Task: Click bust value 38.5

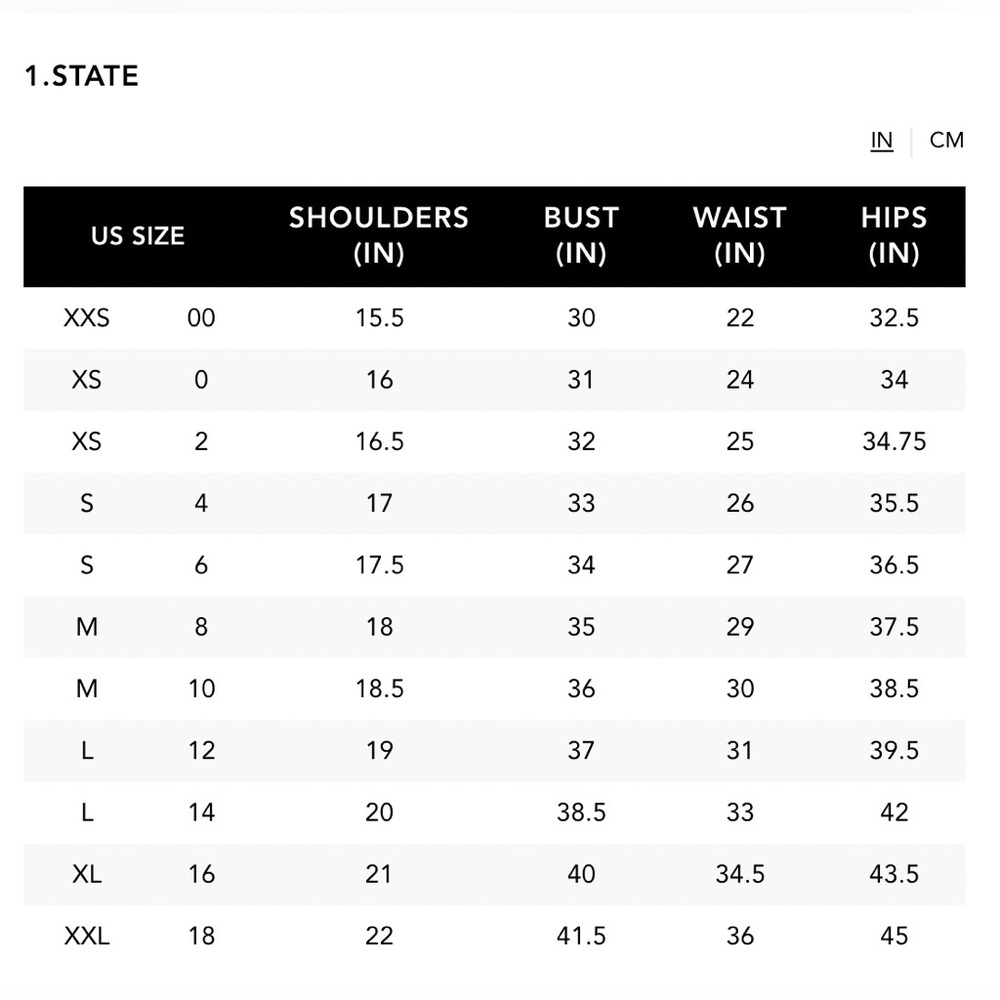Action: [581, 812]
